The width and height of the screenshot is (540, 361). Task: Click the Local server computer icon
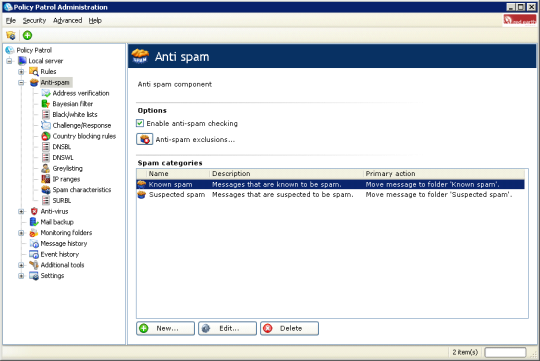tap(22, 61)
